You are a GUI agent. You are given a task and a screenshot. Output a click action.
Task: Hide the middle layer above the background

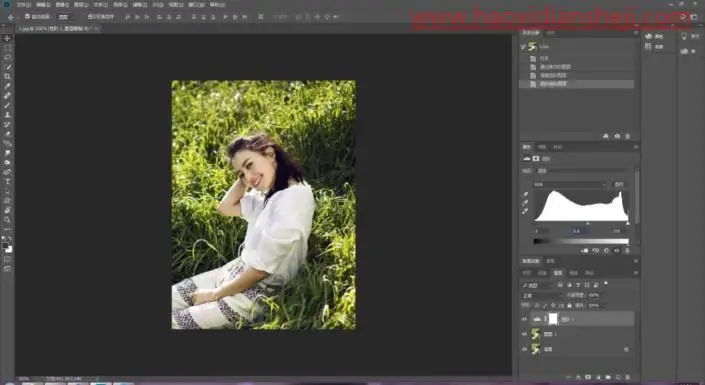click(524, 334)
